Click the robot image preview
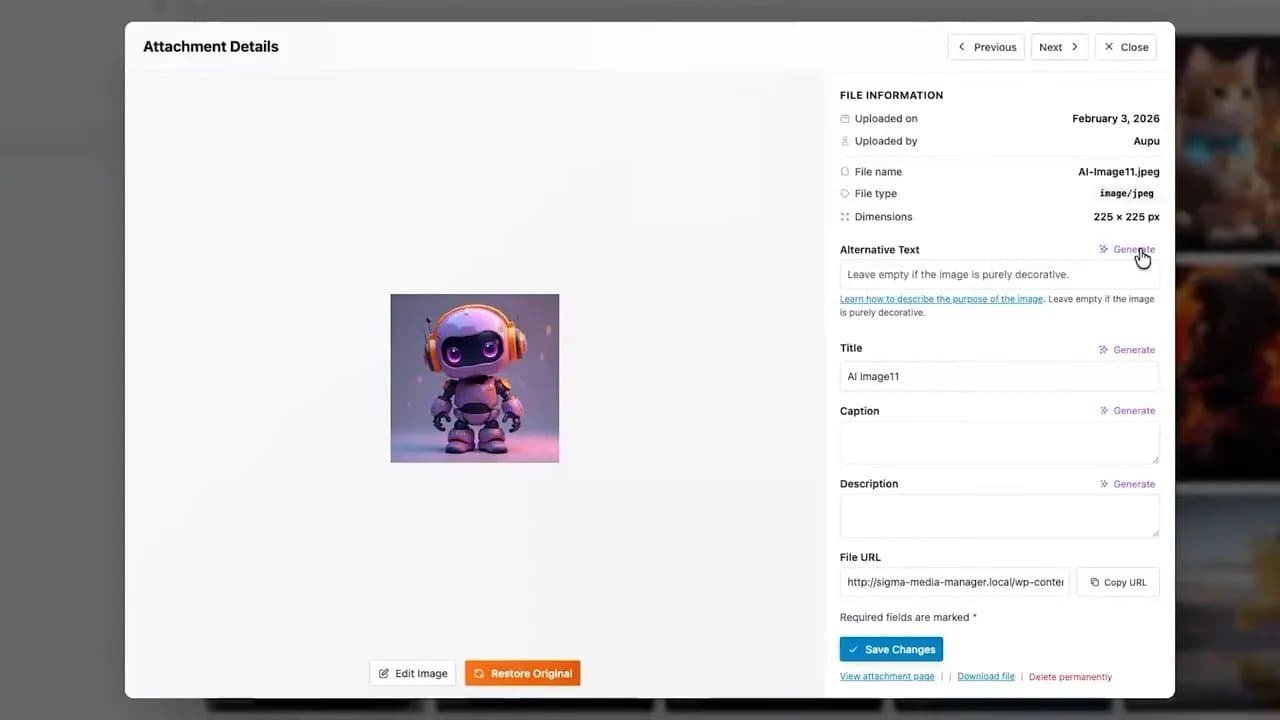 (474, 378)
